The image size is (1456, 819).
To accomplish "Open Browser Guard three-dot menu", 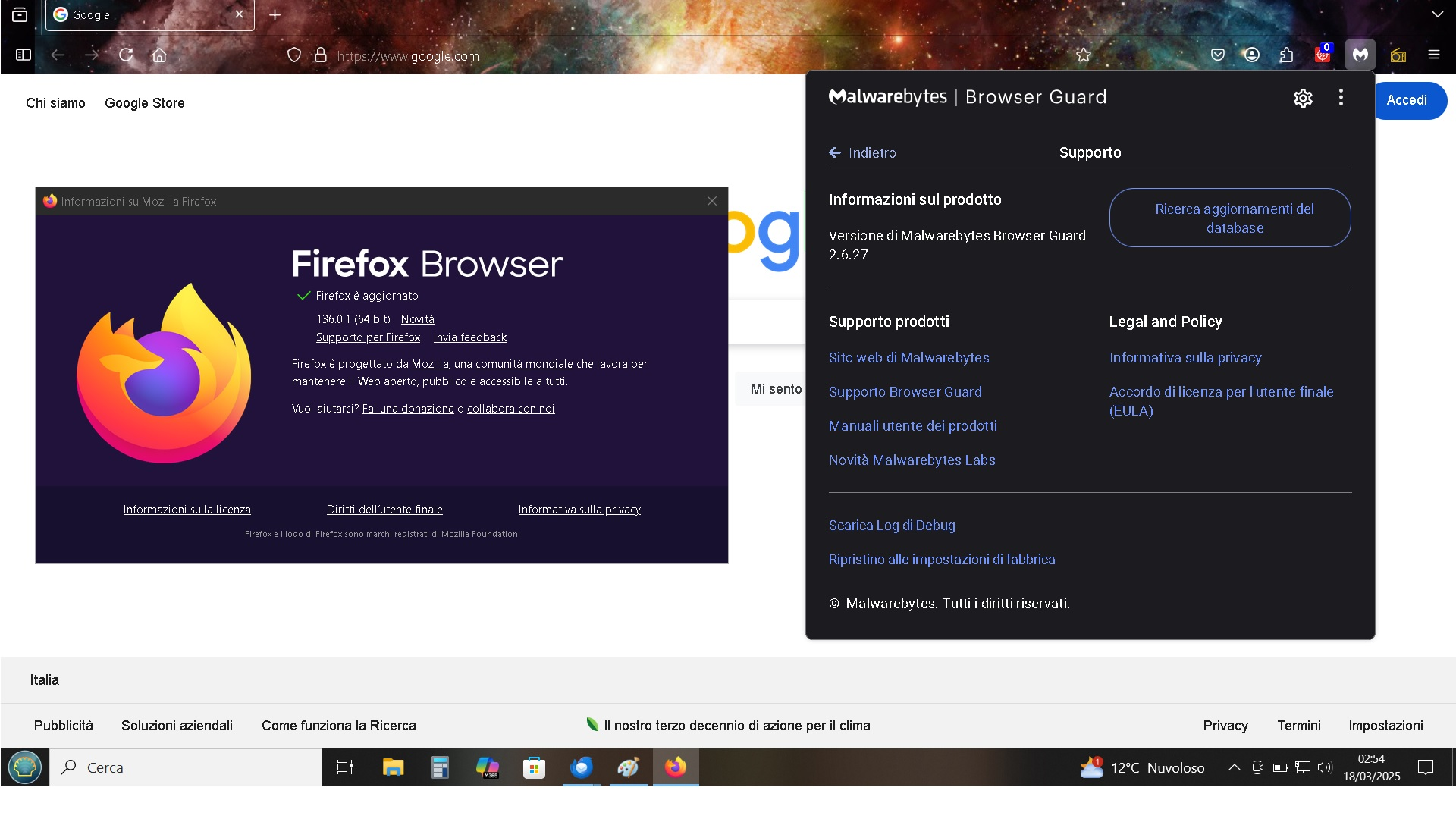I will click(1341, 97).
